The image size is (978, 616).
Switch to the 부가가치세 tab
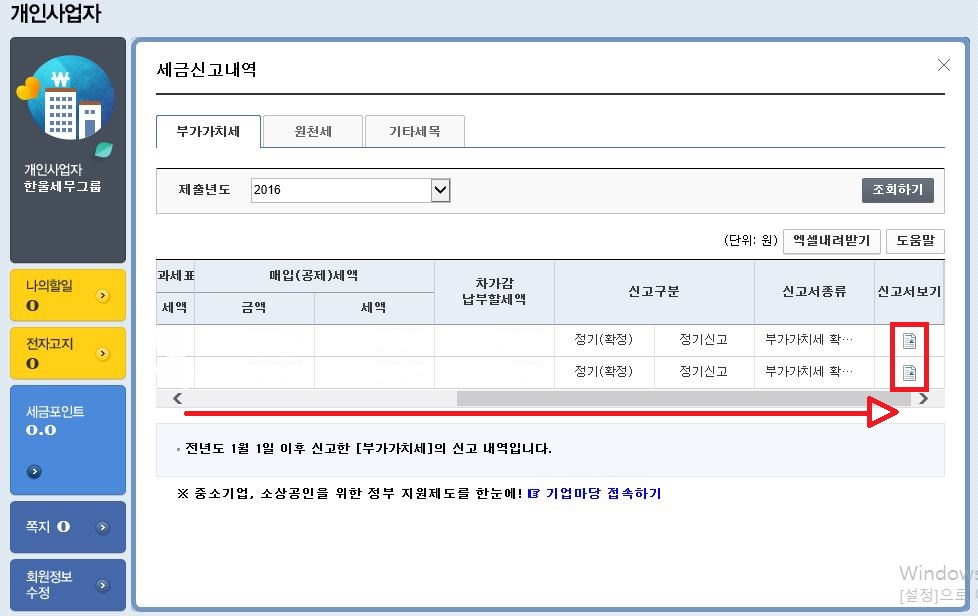(208, 131)
